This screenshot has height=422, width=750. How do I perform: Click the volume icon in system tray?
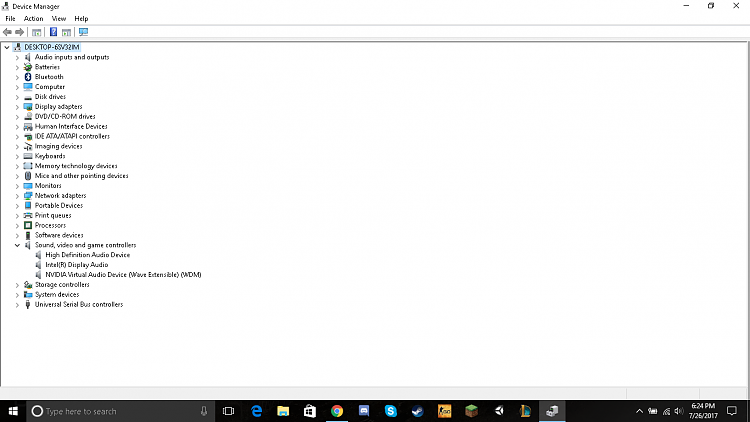click(678, 411)
